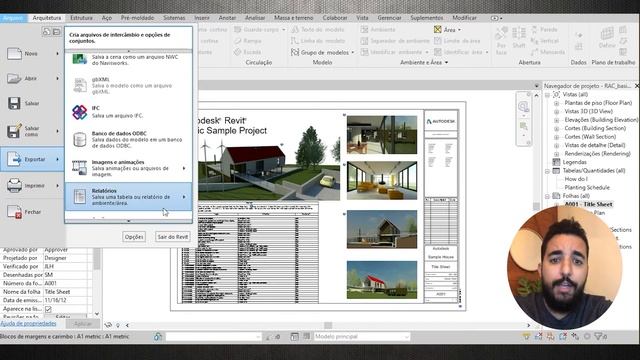Open the Gerenciar ribbon tab
The width and height of the screenshot is (640, 360).
pyautogui.click(x=389, y=18)
